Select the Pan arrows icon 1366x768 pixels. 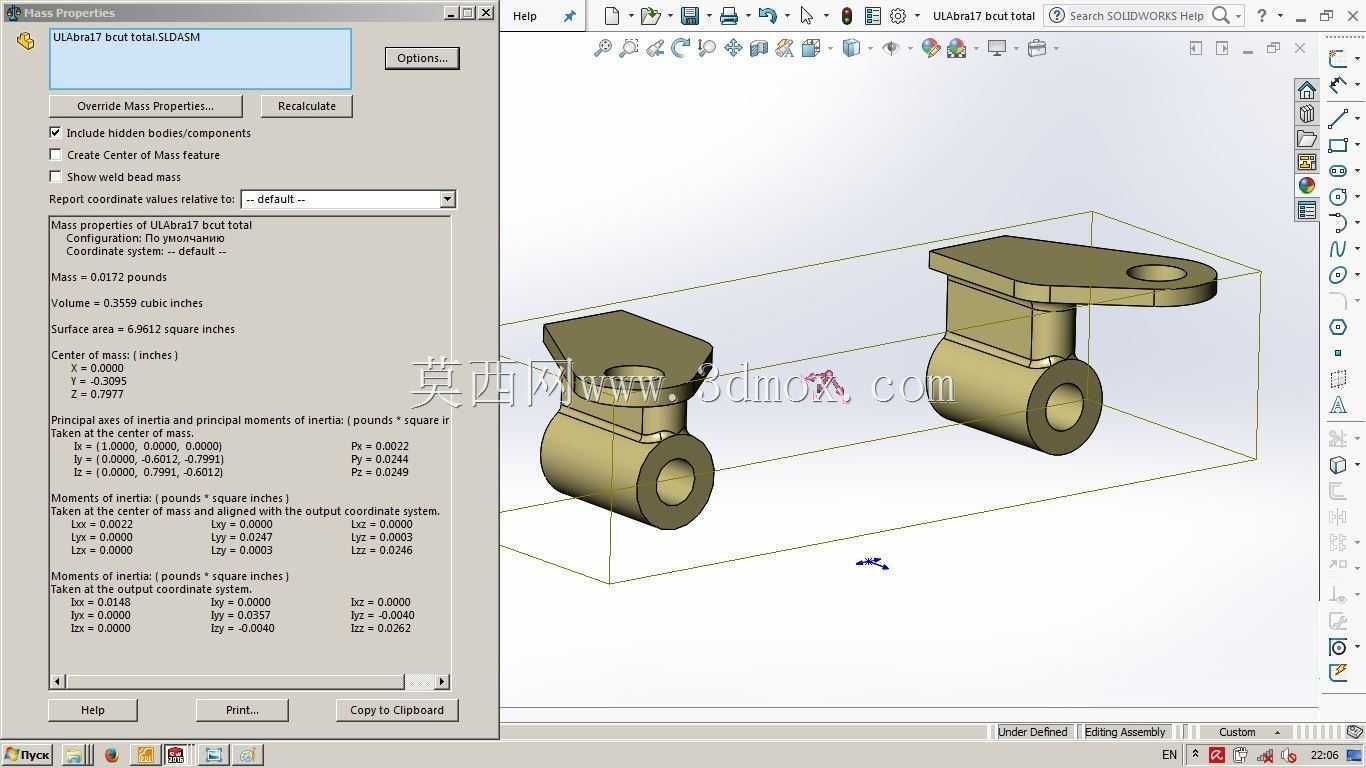click(x=733, y=48)
